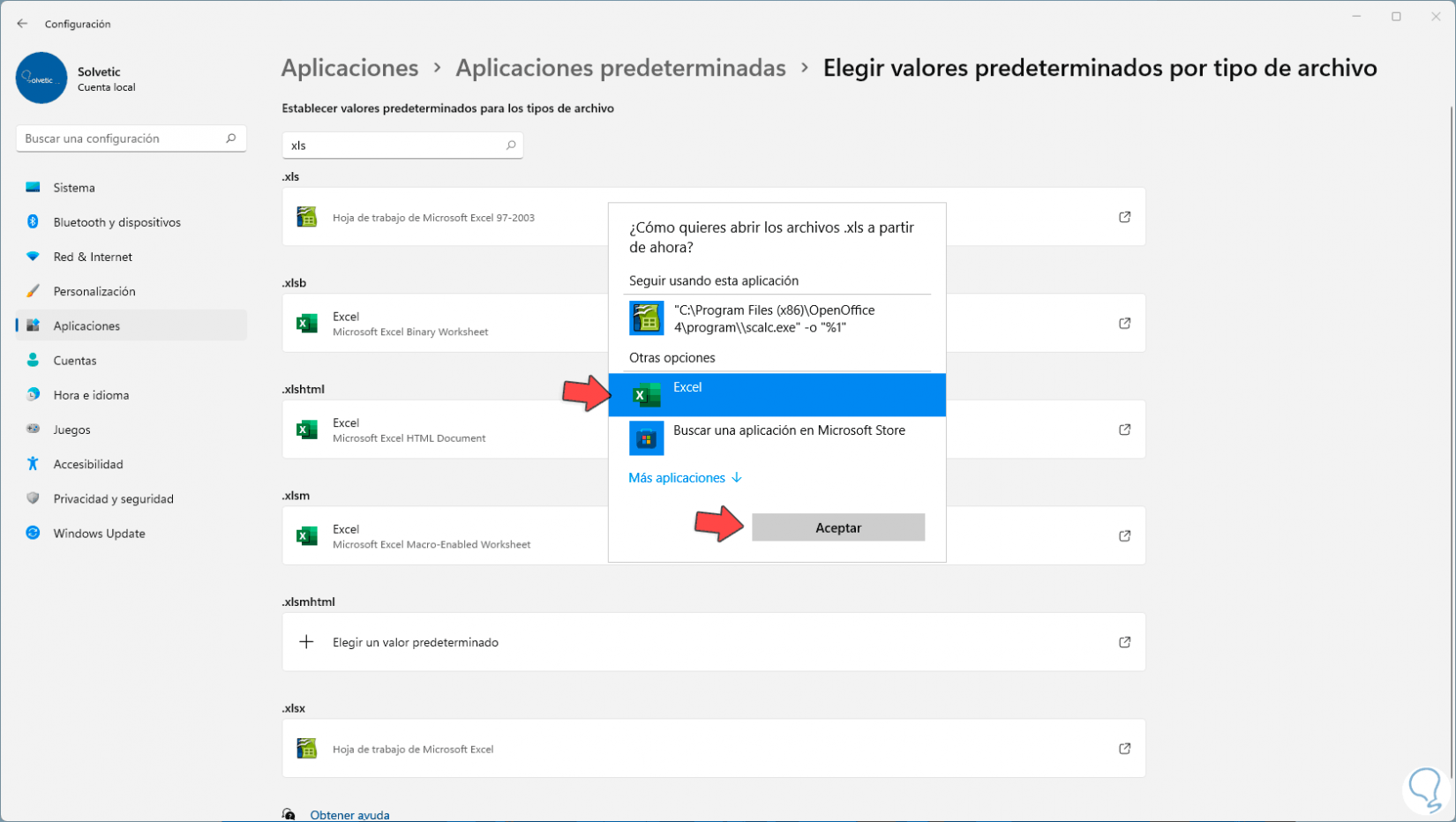The width and height of the screenshot is (1456, 822).
Task: Click the Hora e idioma globe icon
Action: point(33,394)
